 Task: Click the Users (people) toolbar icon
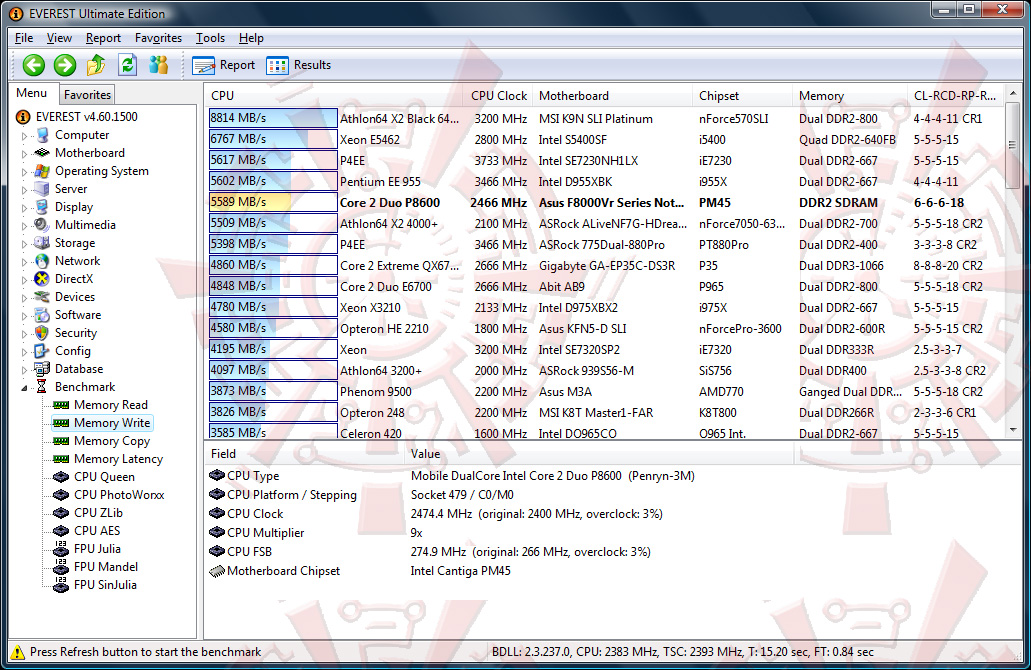coord(158,64)
